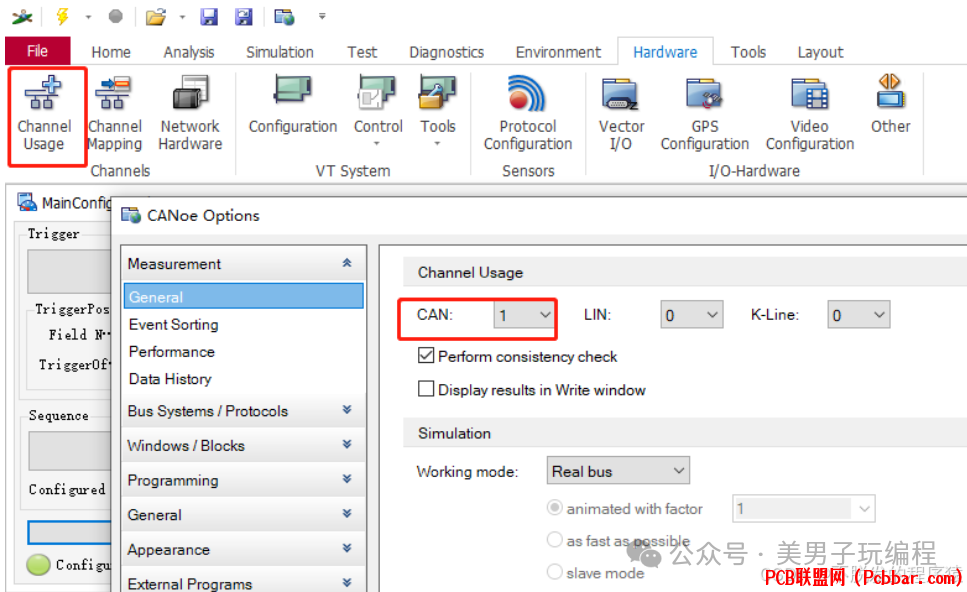This screenshot has width=967, height=592.
Task: Click the options window icon in quick toolbar
Action: pyautogui.click(x=284, y=17)
